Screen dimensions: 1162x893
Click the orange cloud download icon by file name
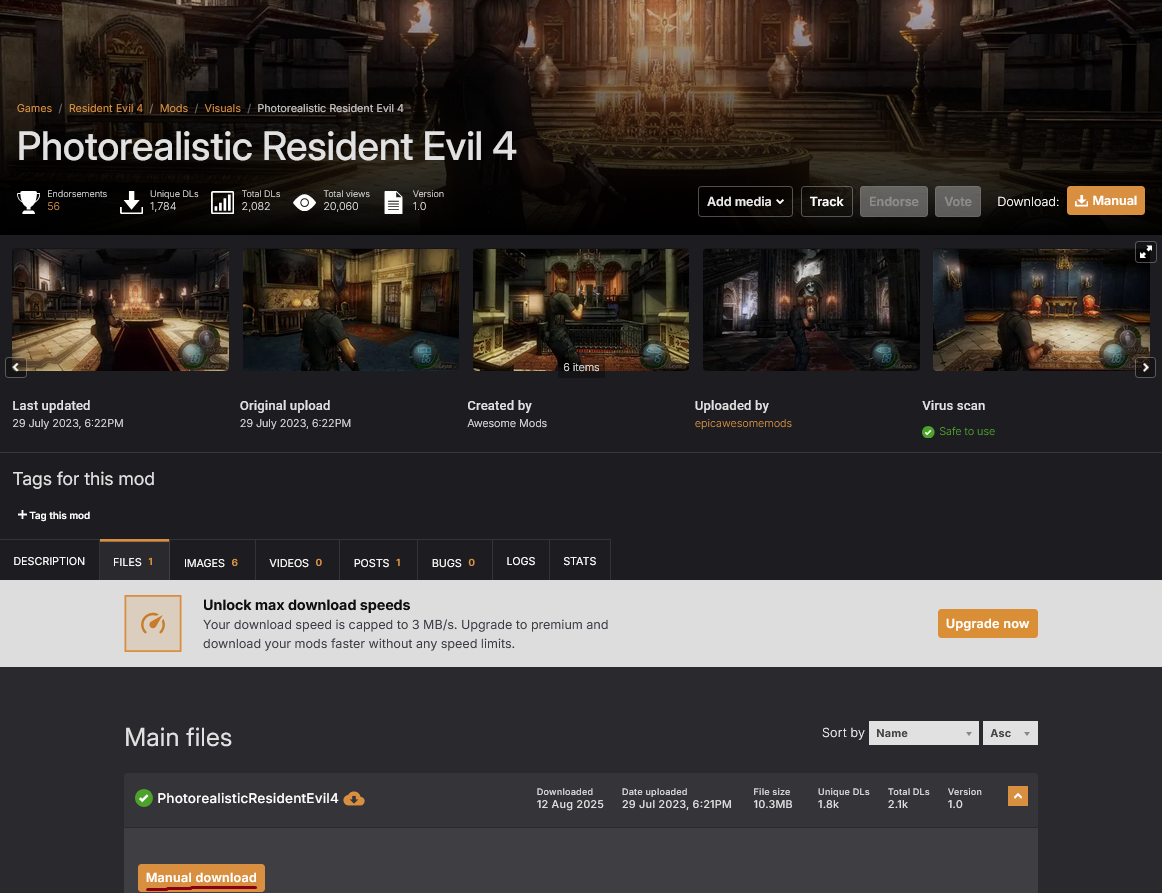click(x=354, y=799)
